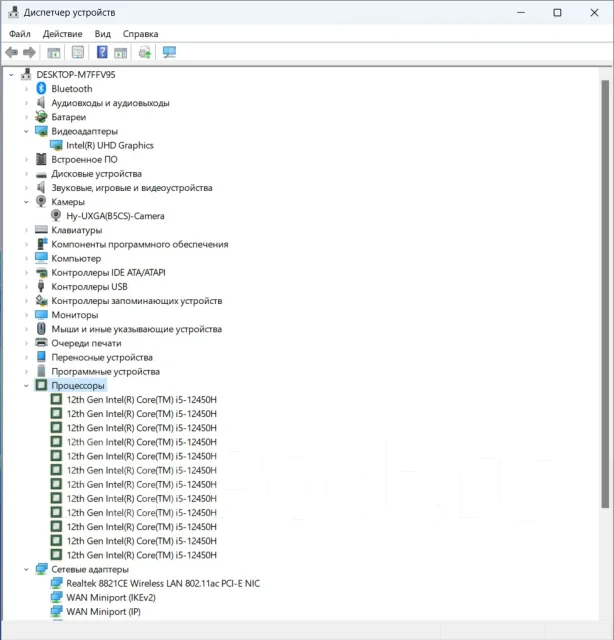Open the Файл menu

tap(20, 34)
